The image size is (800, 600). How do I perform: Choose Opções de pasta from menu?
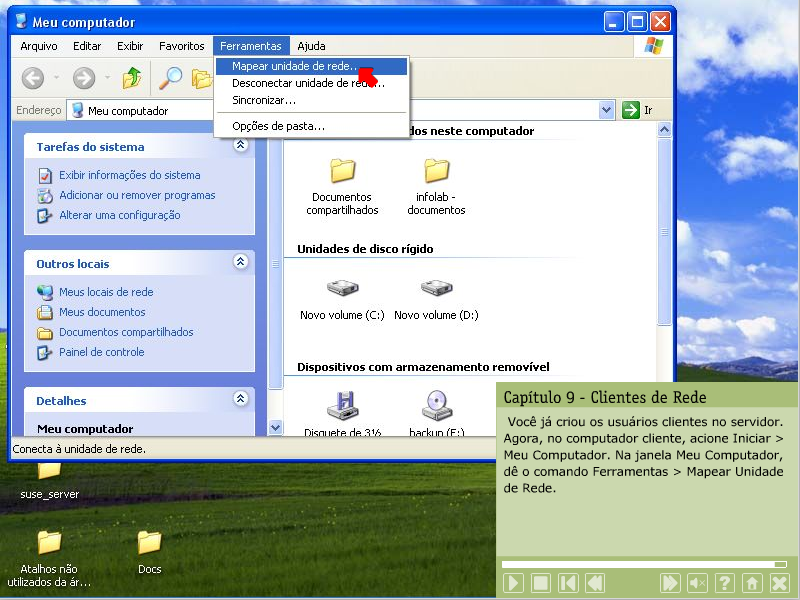(278, 126)
